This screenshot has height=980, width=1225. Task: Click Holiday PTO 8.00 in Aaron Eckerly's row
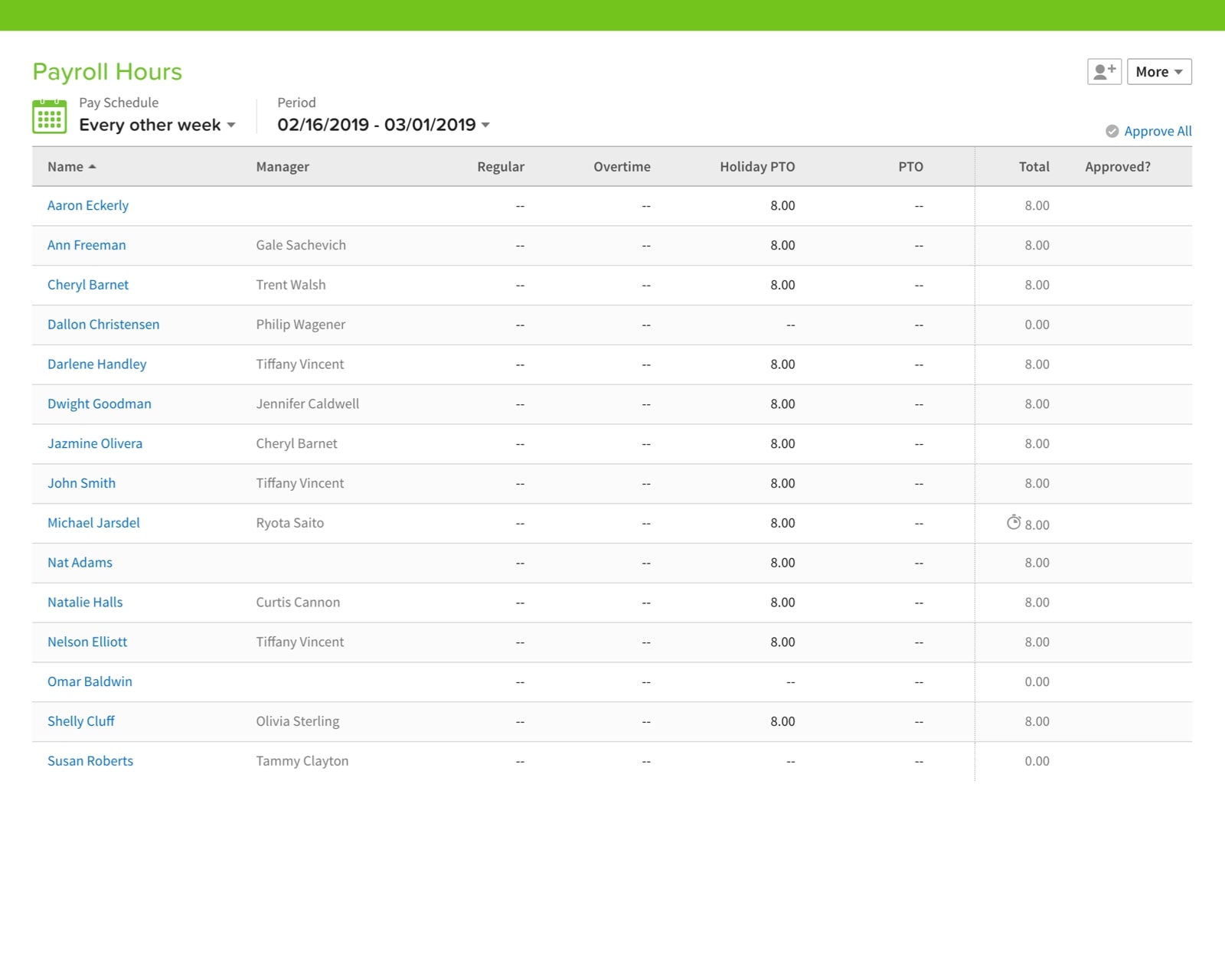[782, 206]
